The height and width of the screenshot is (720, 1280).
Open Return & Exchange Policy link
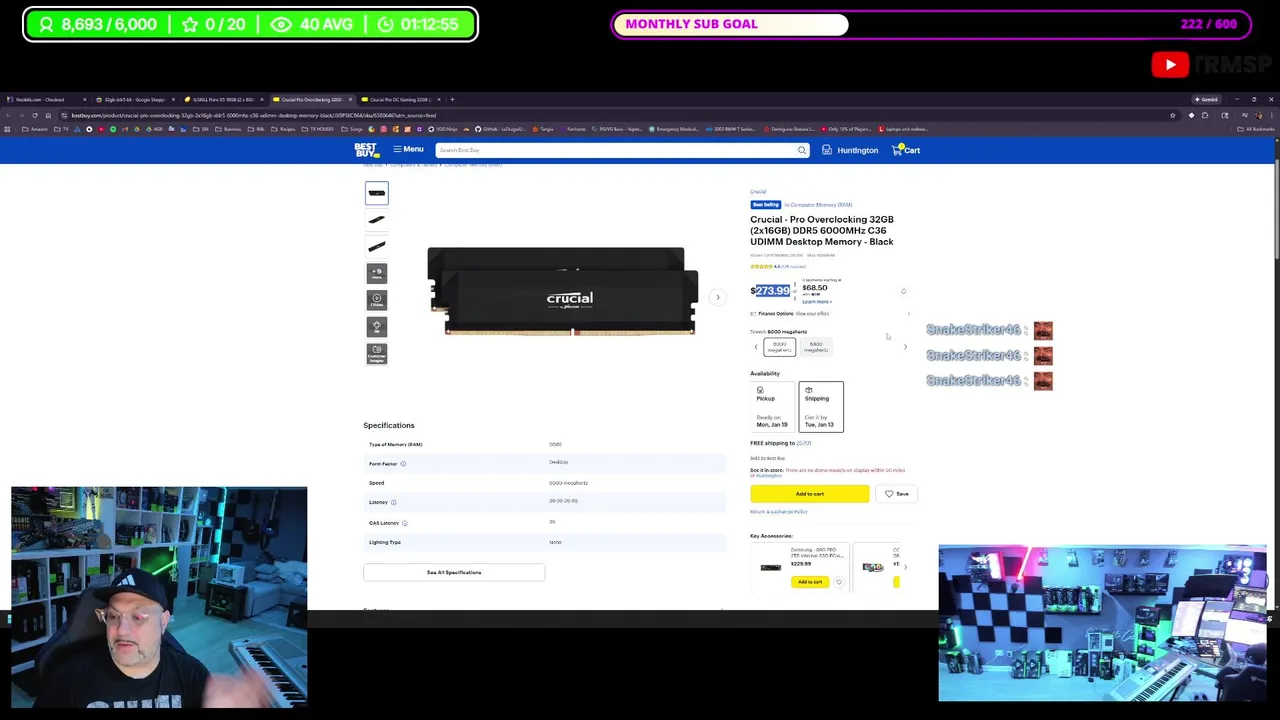click(778, 512)
